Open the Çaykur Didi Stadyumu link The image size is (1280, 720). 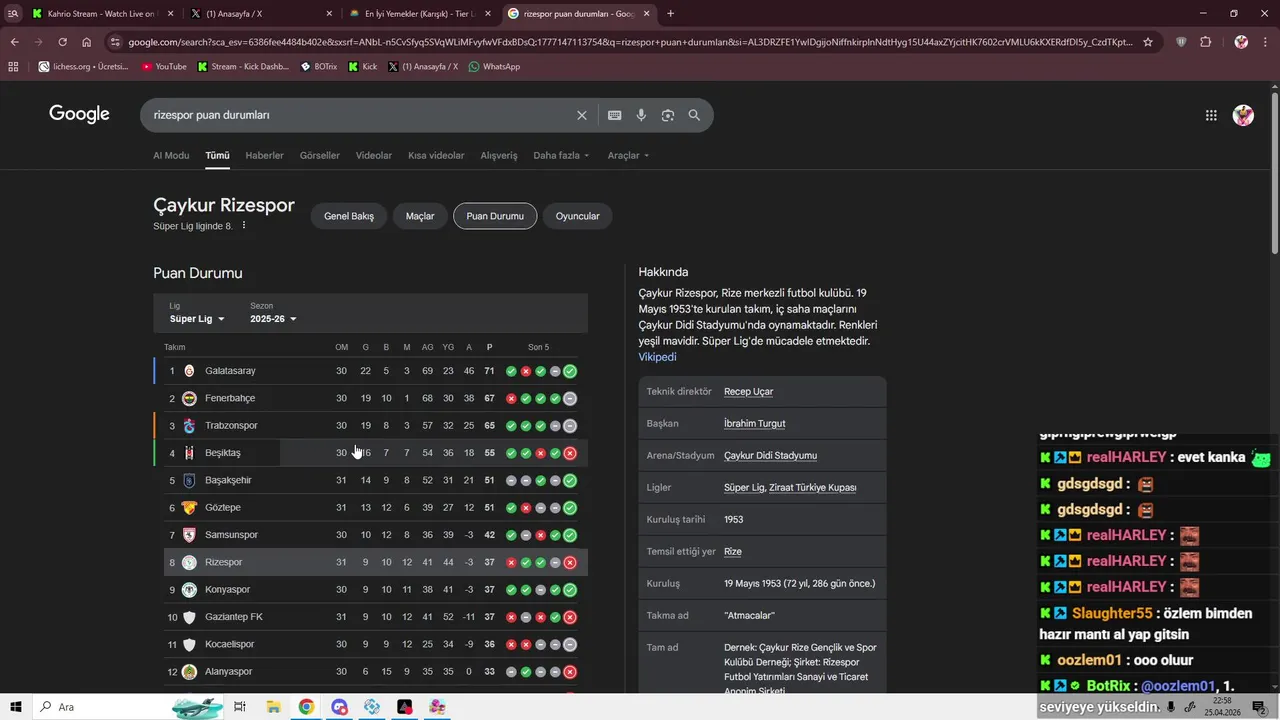point(770,455)
